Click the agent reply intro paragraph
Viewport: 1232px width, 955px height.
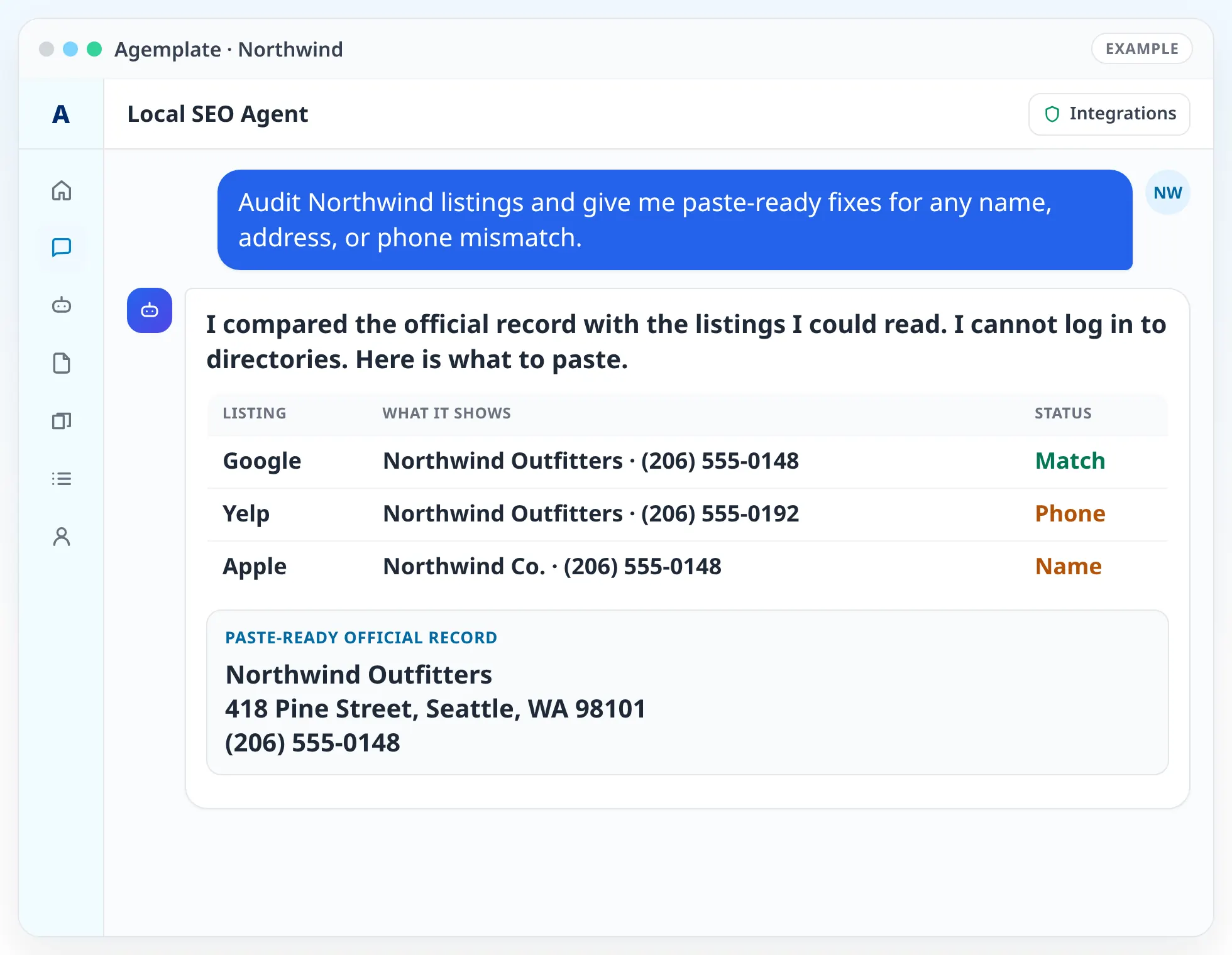pos(686,342)
